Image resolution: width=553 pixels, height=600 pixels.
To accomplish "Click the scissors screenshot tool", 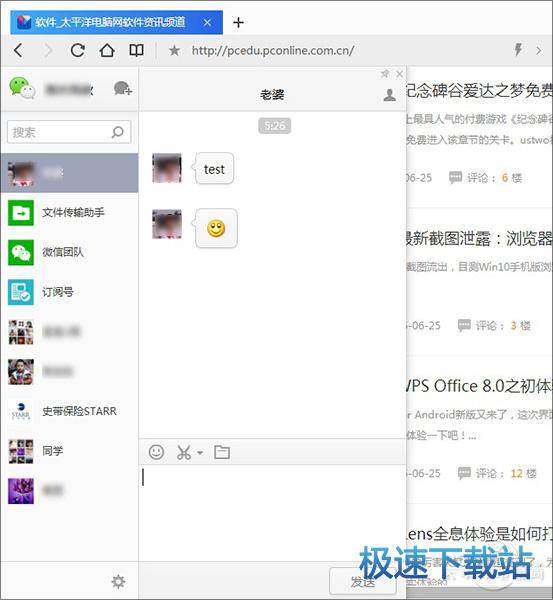I will click(184, 452).
